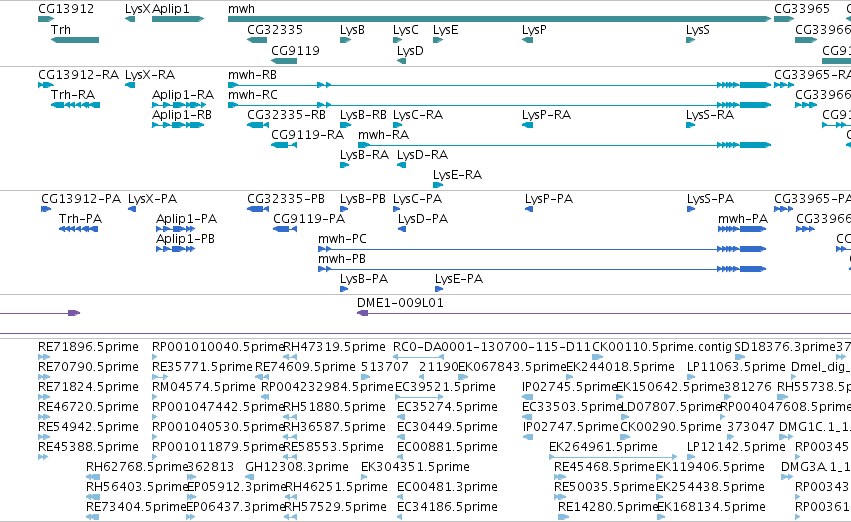This screenshot has width=851, height=522.
Task: Select the LysX gene label
Action: (x=137, y=9)
